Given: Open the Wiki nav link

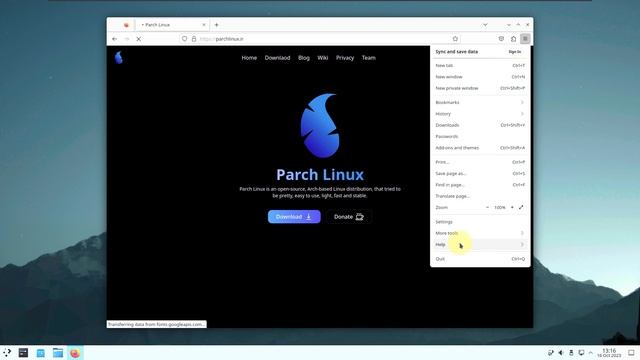Looking at the screenshot, I should pyautogui.click(x=322, y=58).
